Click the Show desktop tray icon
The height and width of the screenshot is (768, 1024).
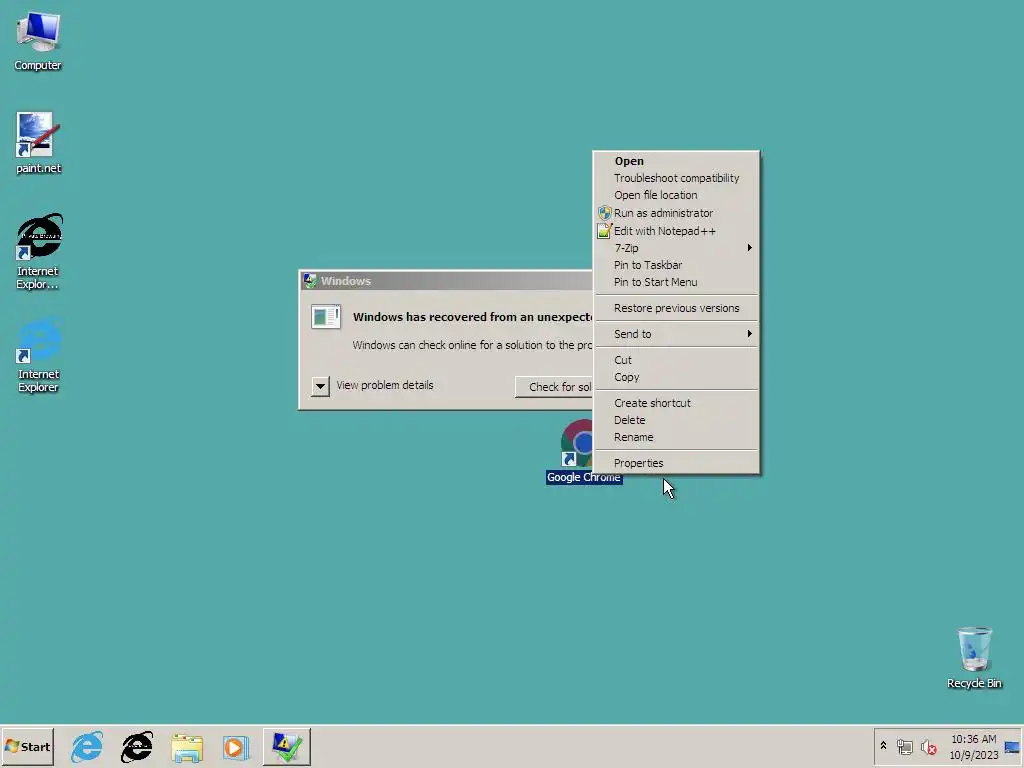[1012, 747]
